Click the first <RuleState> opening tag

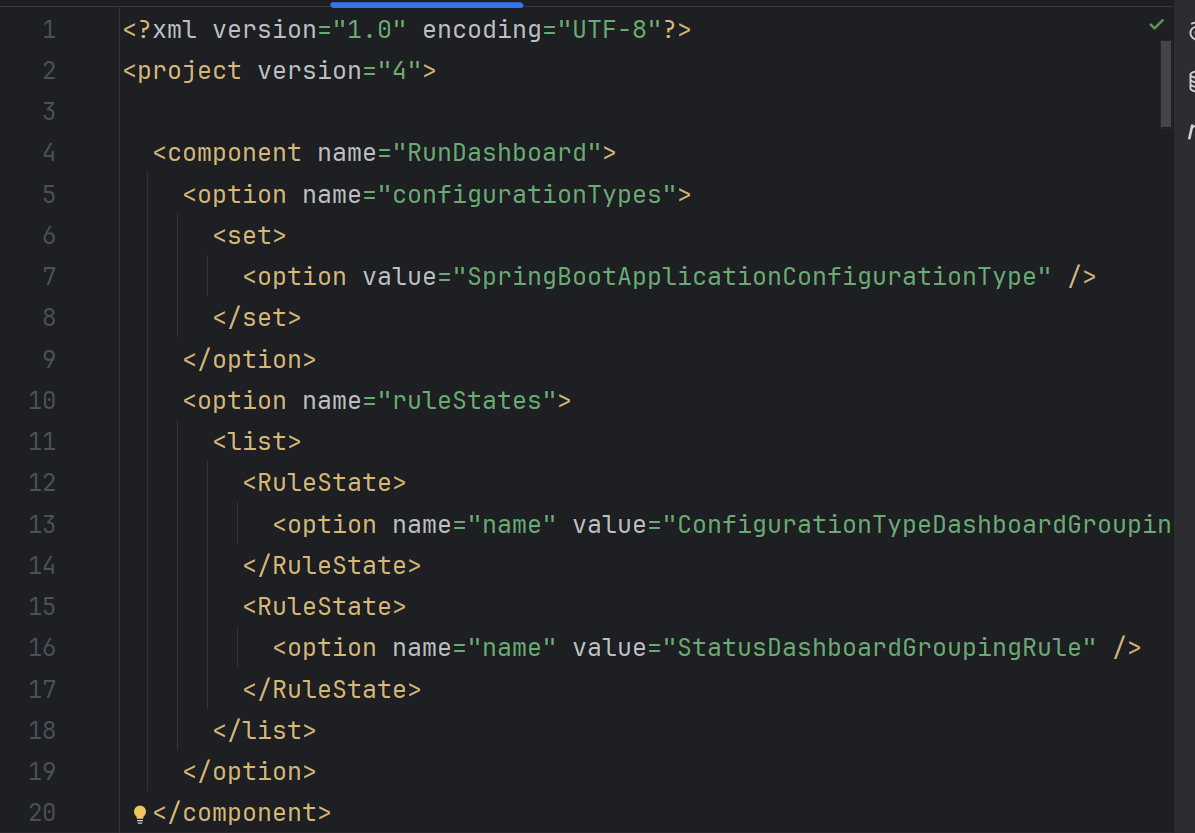click(324, 483)
